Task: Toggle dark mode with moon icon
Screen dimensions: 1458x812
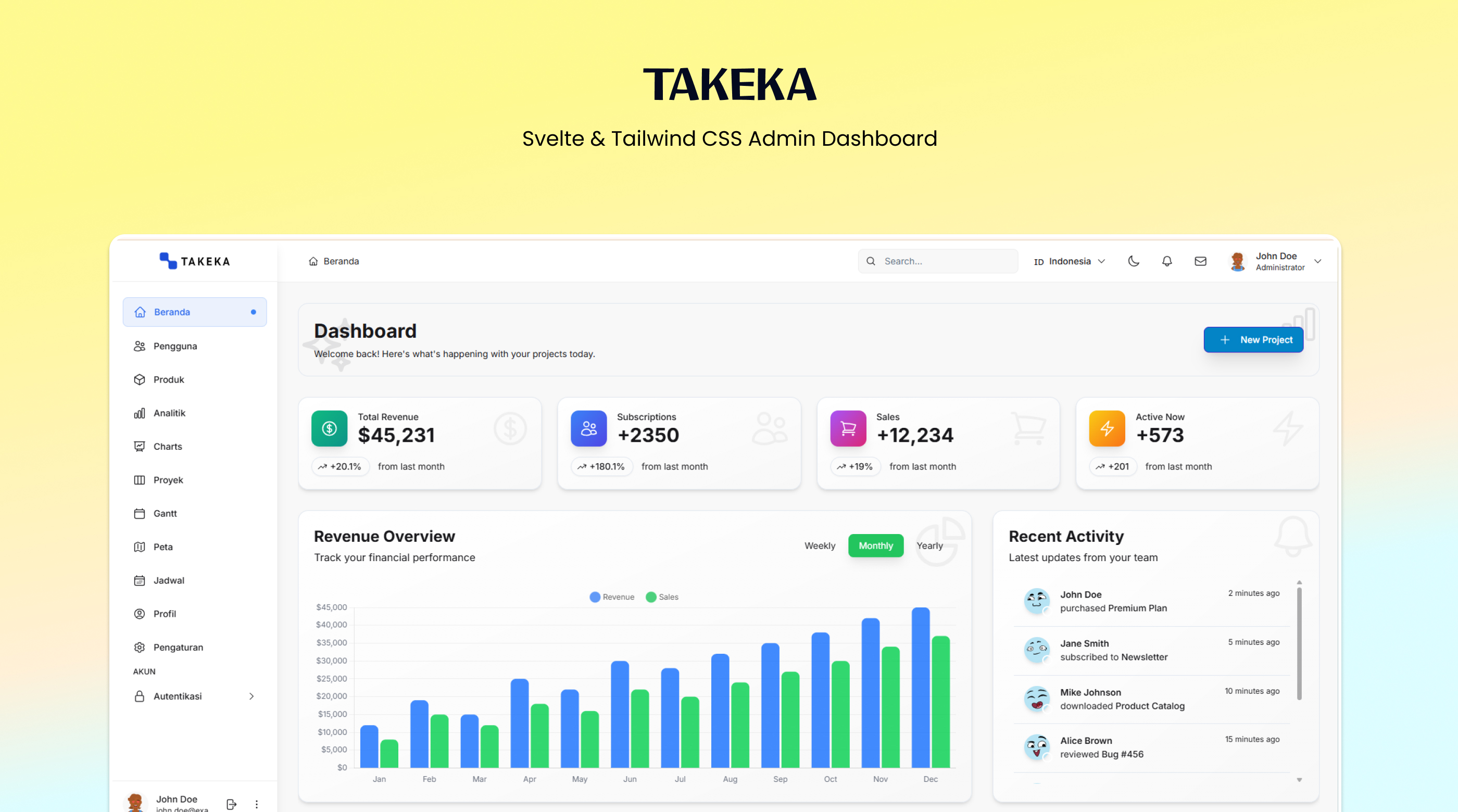Action: (1133, 261)
